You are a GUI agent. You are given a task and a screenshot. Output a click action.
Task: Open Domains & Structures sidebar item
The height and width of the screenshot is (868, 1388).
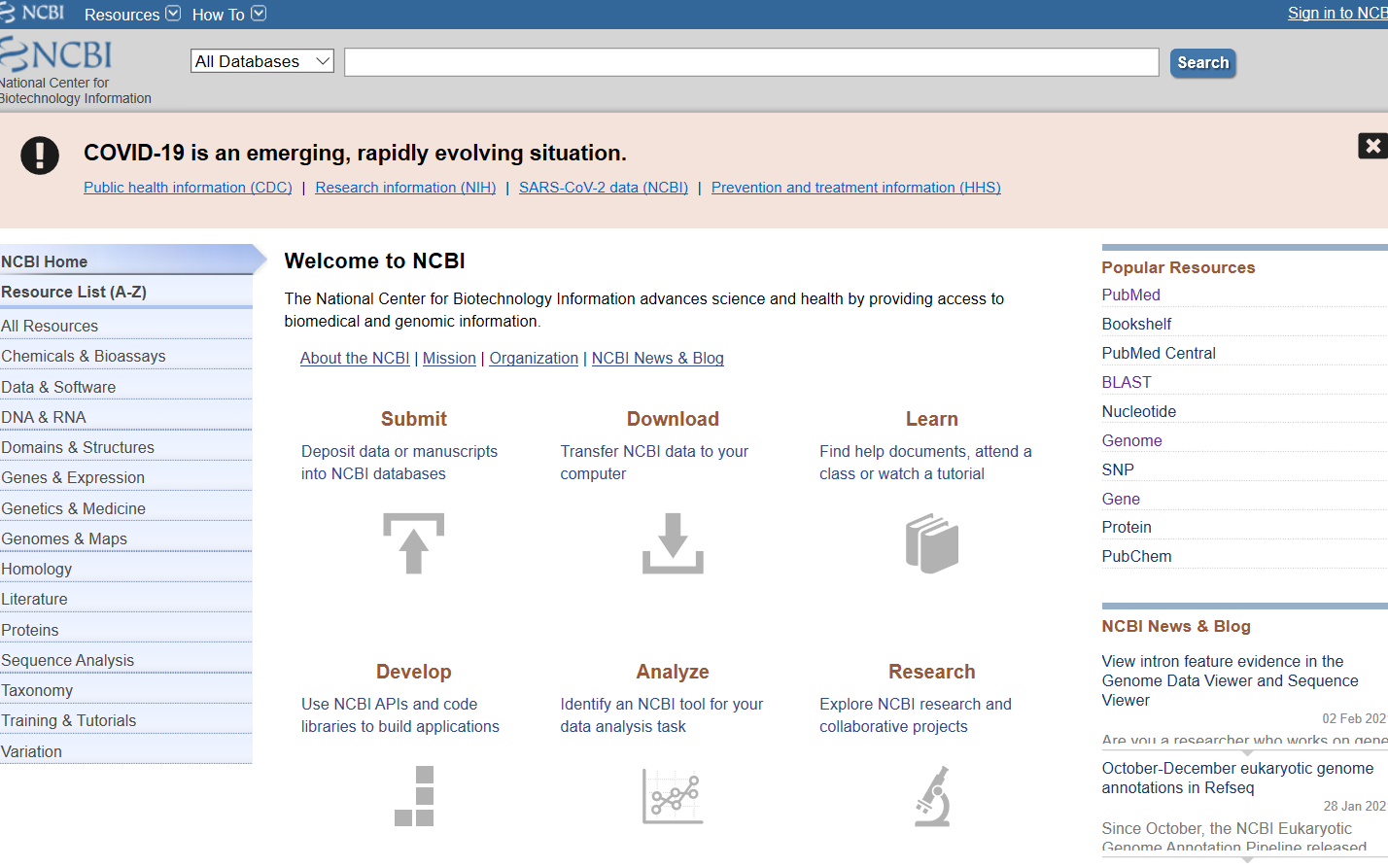pyautogui.click(x=126, y=447)
